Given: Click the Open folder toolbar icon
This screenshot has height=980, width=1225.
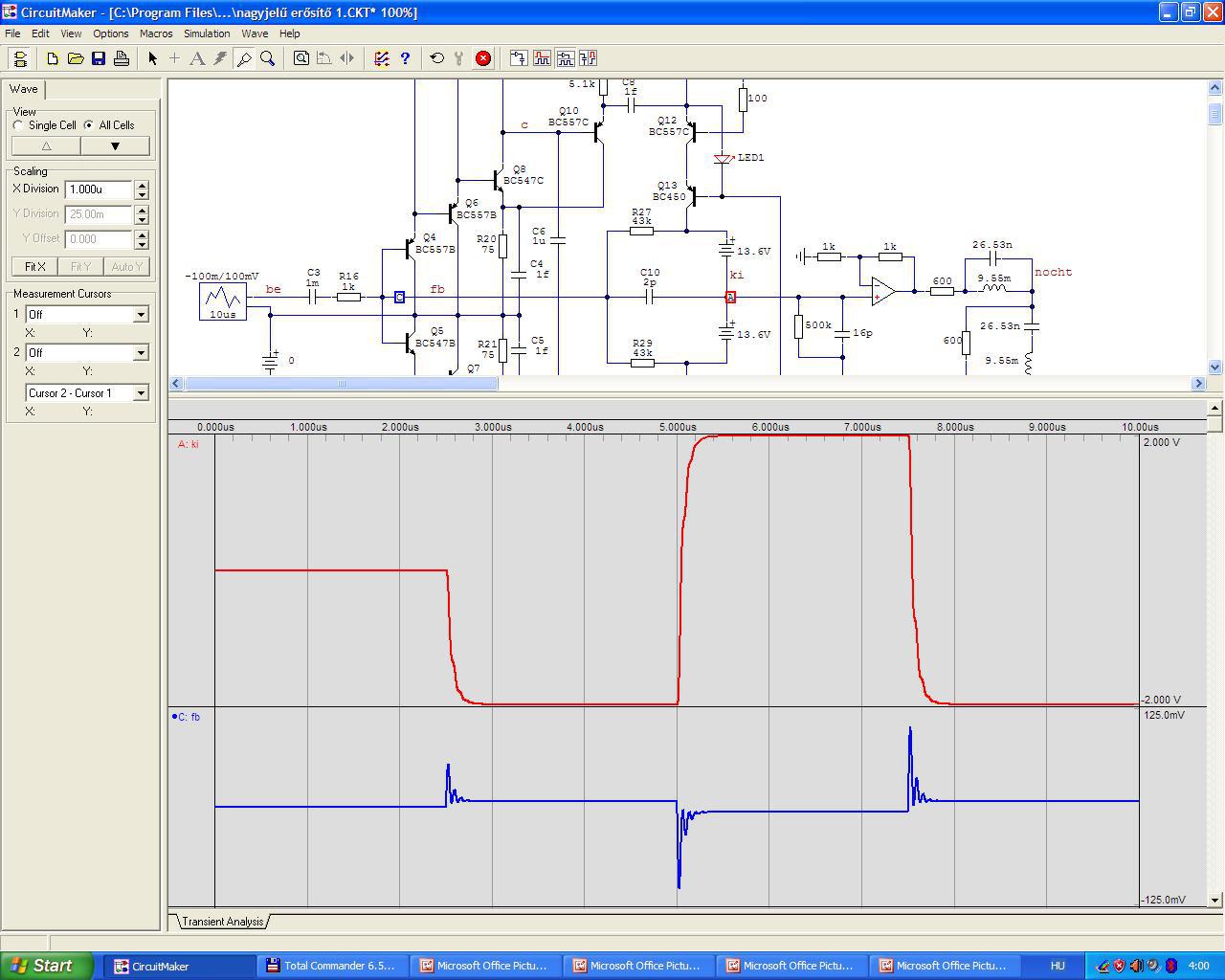Looking at the screenshot, I should [76, 58].
